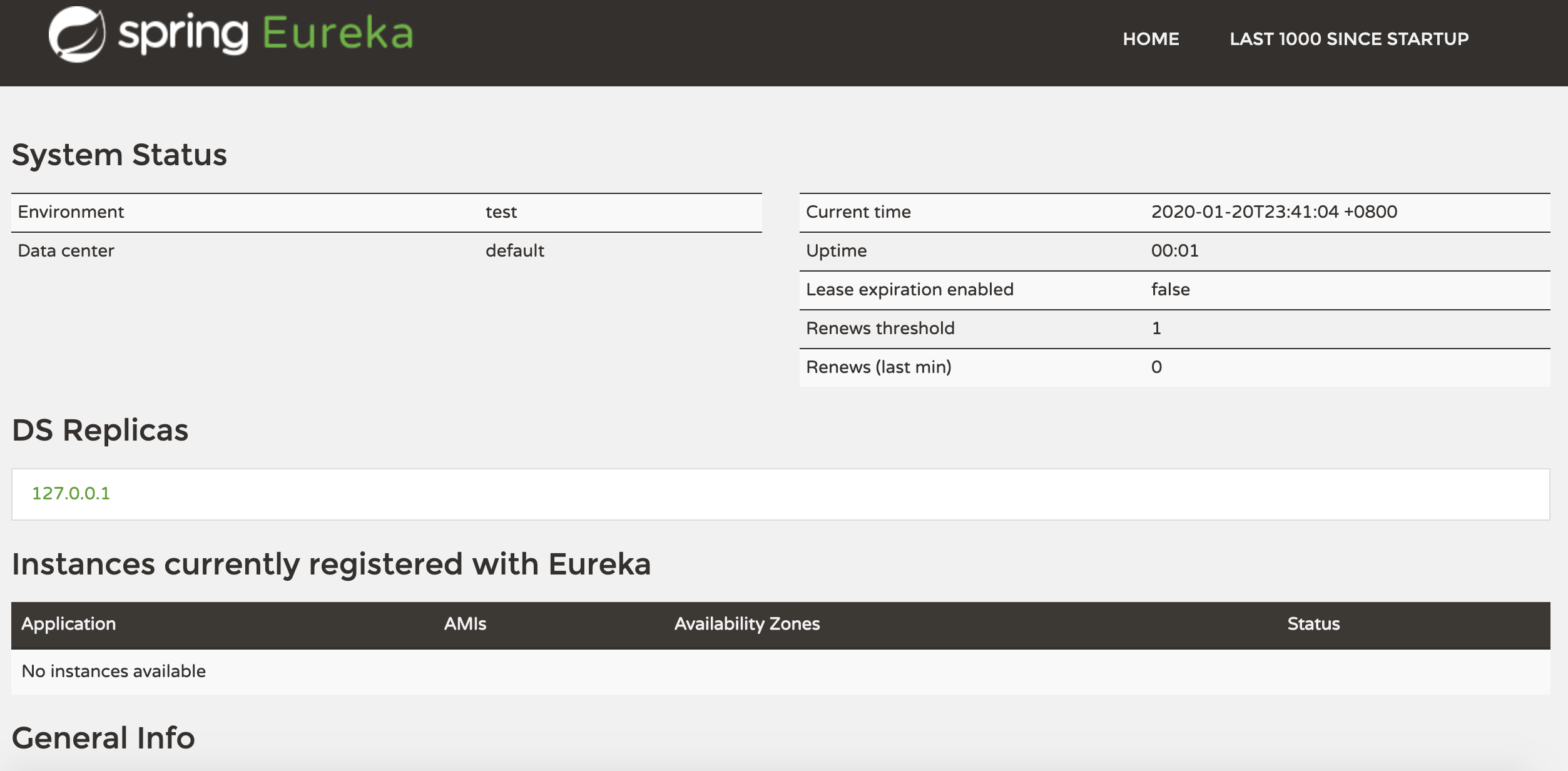Click the No instances available row

(114, 671)
